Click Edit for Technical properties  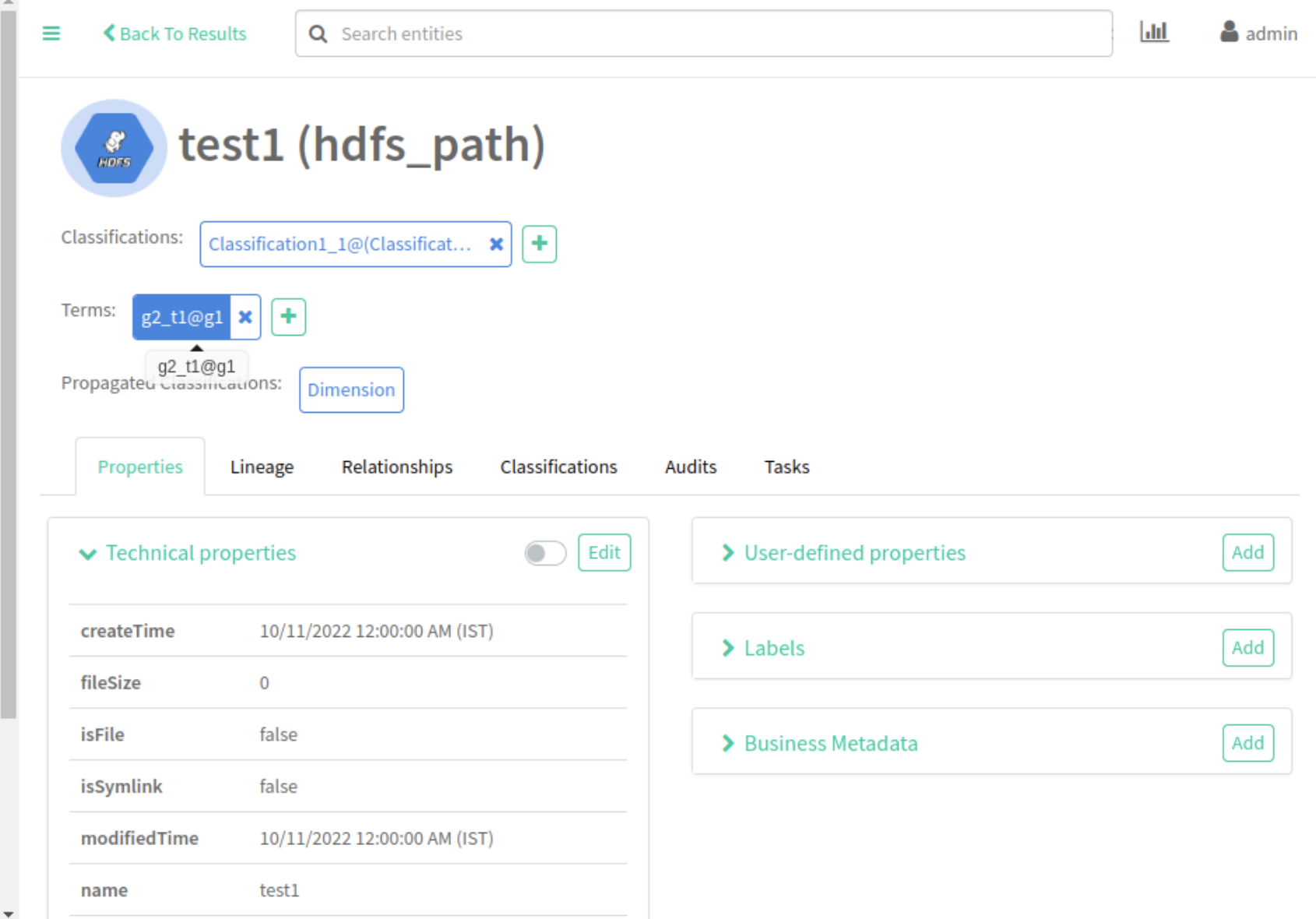click(x=603, y=553)
